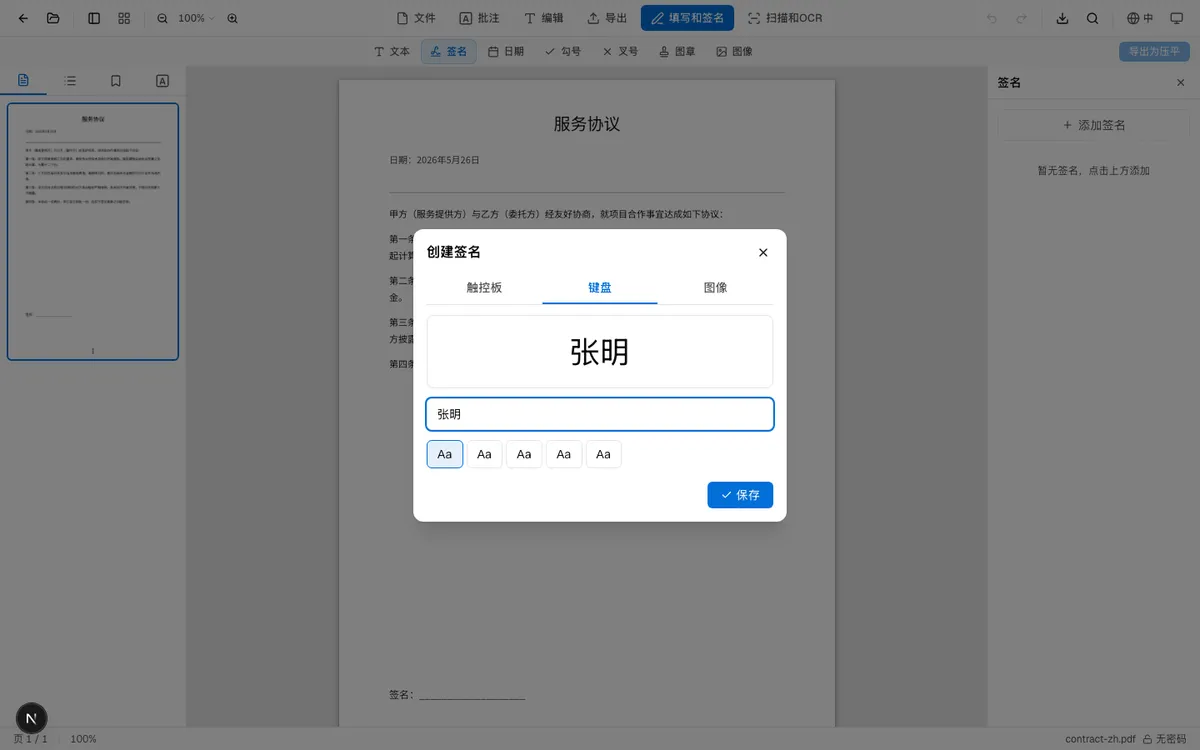Select the 日期 date tool
Screen dimensions: 1200x750
[x=506, y=51]
